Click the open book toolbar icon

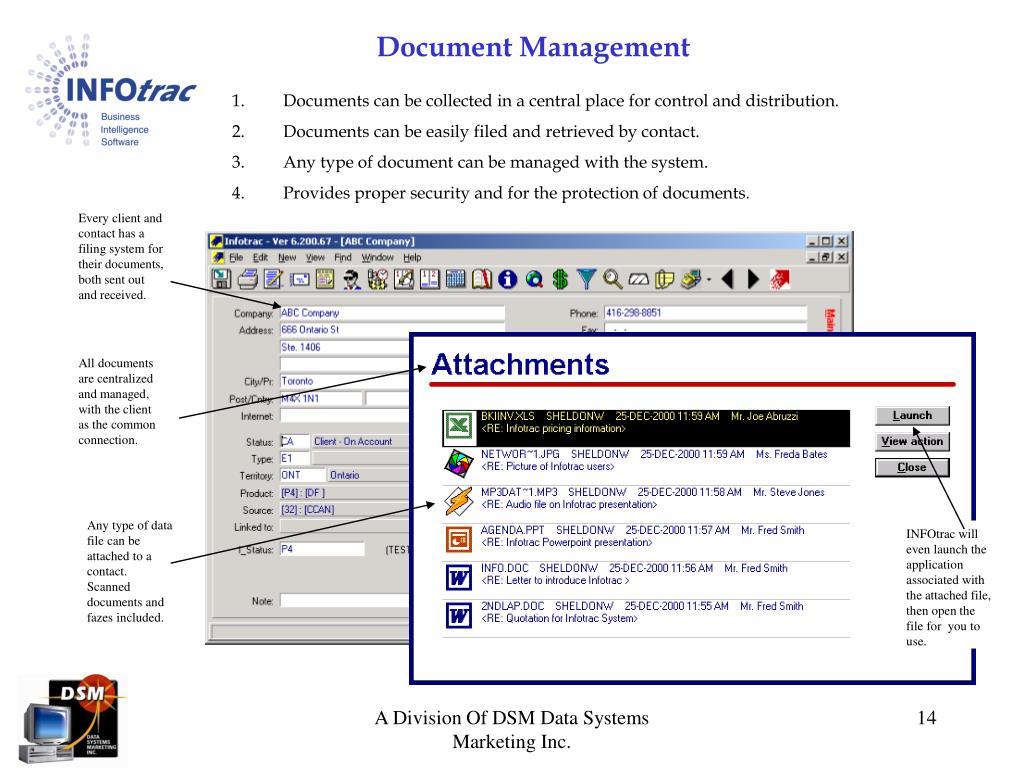tap(482, 280)
